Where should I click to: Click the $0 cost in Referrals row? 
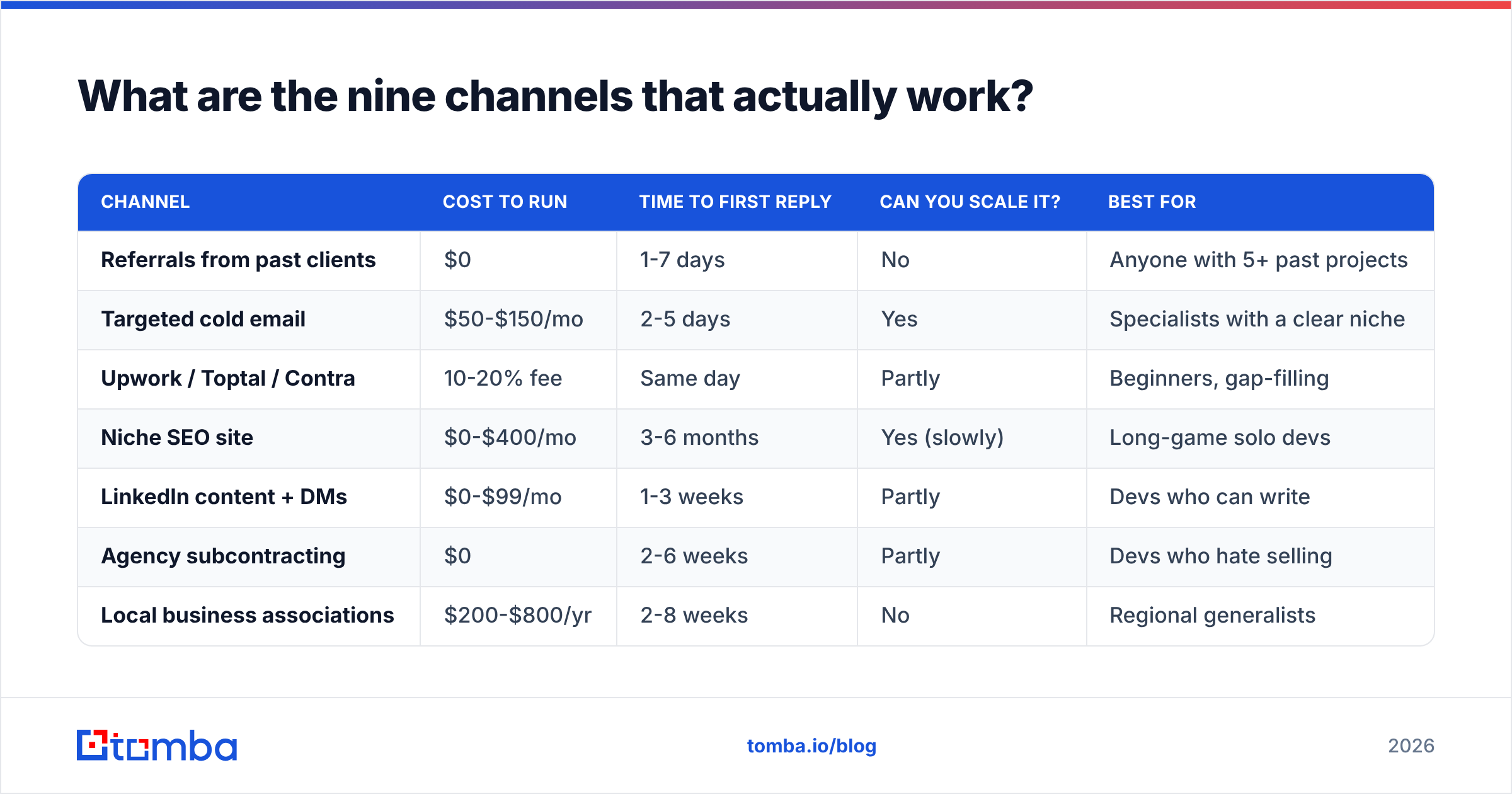click(457, 260)
